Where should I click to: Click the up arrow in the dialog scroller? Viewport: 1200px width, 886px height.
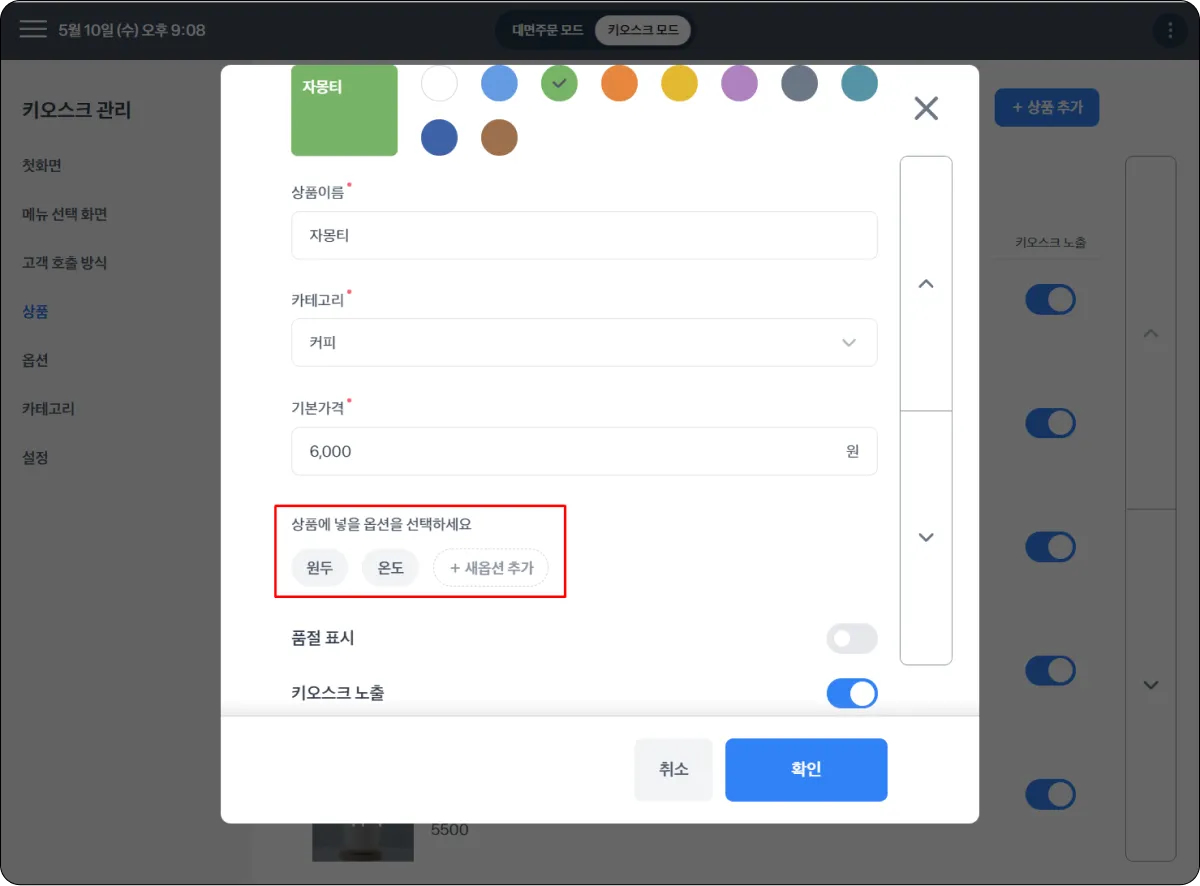[x=926, y=284]
